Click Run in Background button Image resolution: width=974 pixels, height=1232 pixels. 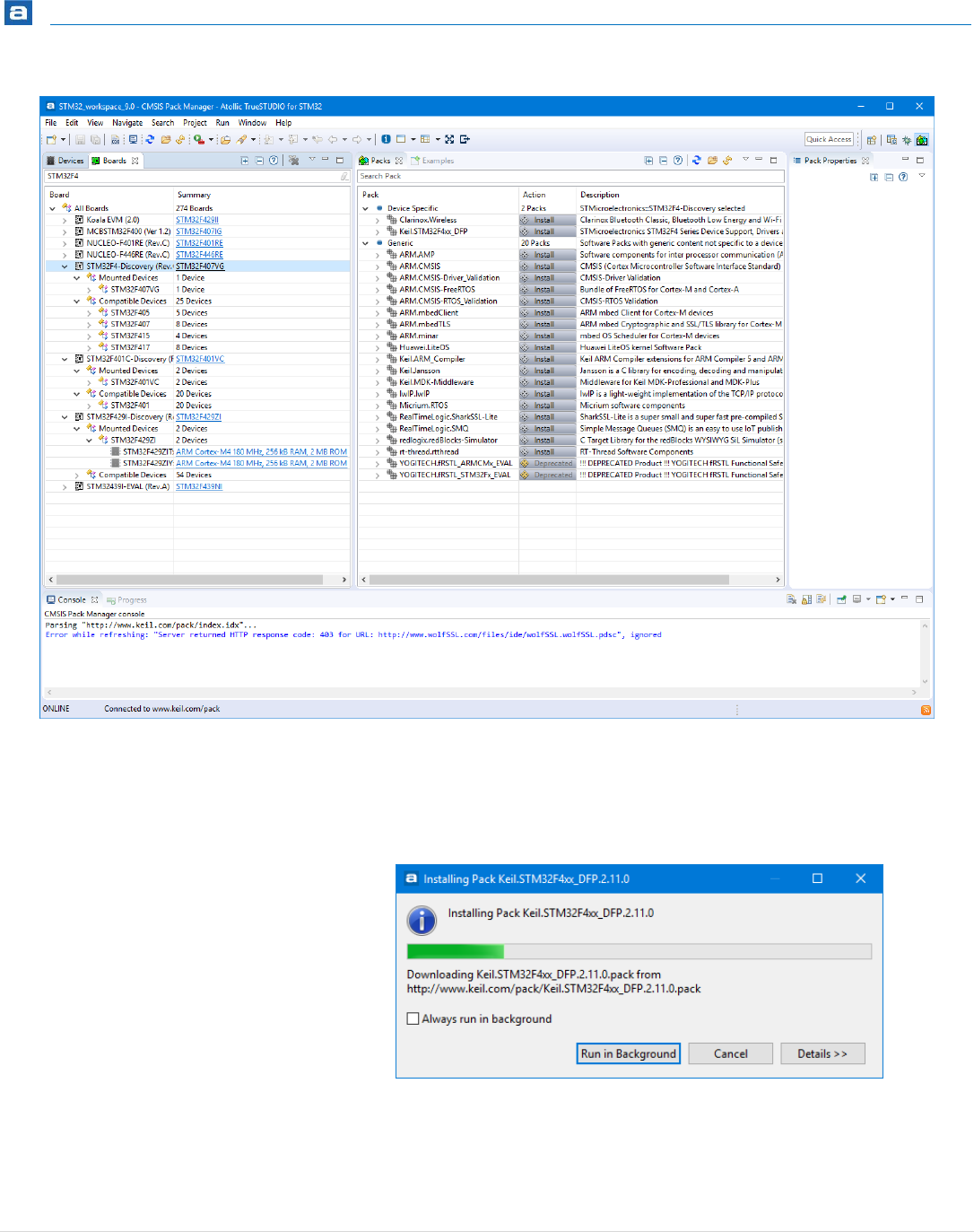(628, 1053)
